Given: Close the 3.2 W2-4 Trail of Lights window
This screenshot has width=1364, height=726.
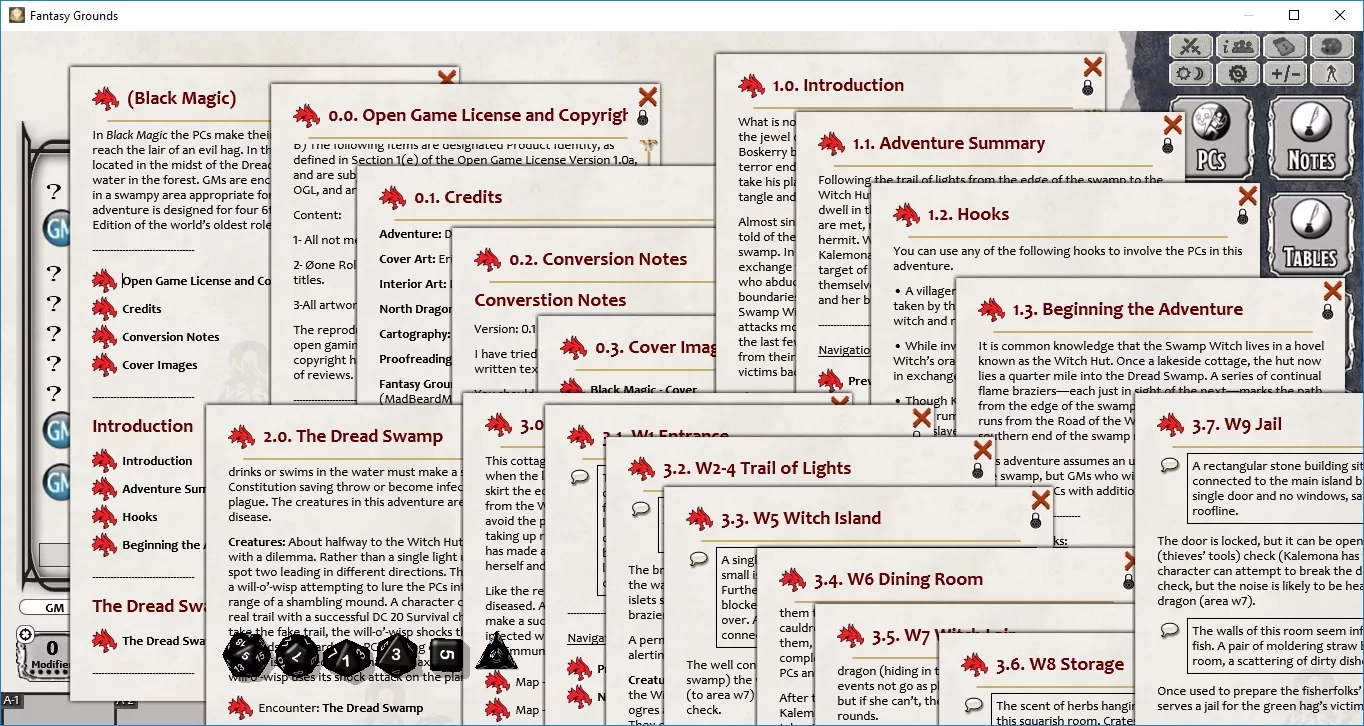Looking at the screenshot, I should pos(983,450).
